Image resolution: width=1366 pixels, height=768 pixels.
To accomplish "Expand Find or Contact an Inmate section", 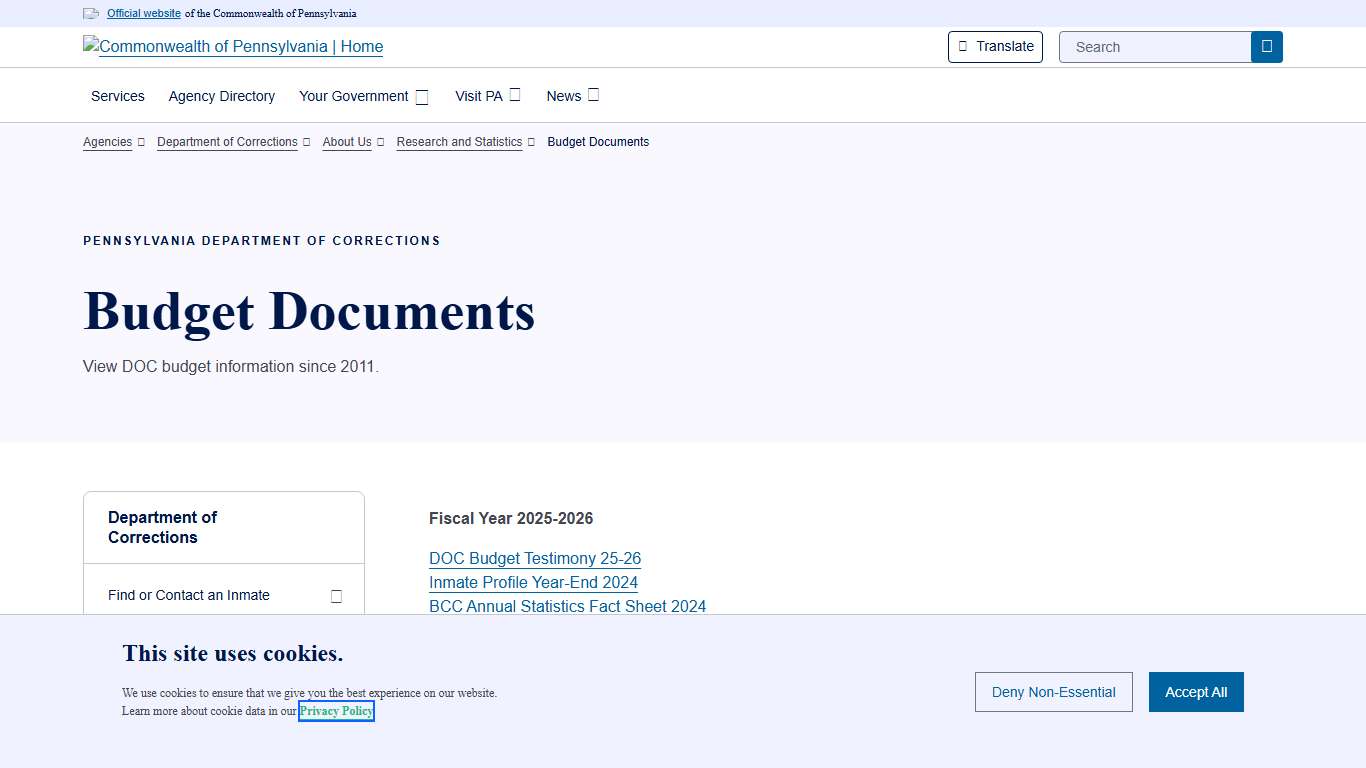I will point(336,595).
